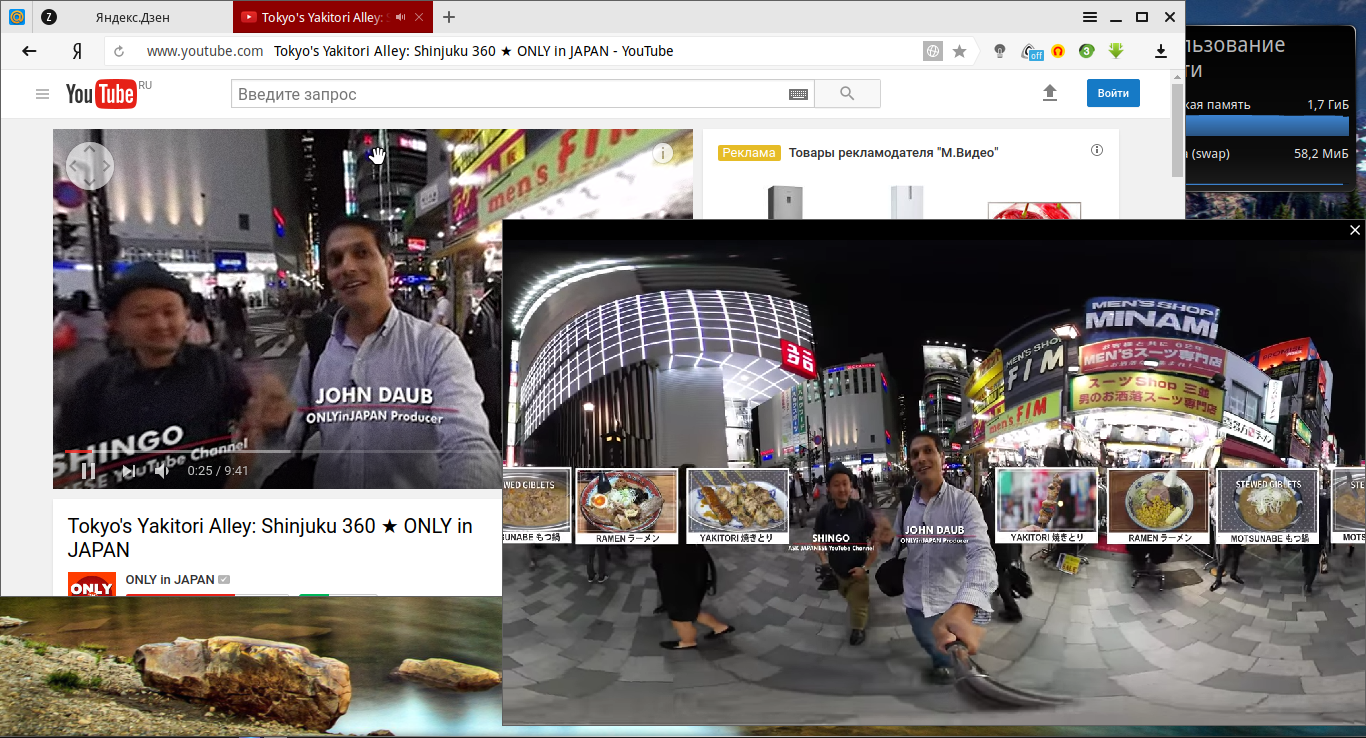Viewport: 1366px width, 738px height.
Task: Go to YouTube home via logo
Action: click(101, 94)
